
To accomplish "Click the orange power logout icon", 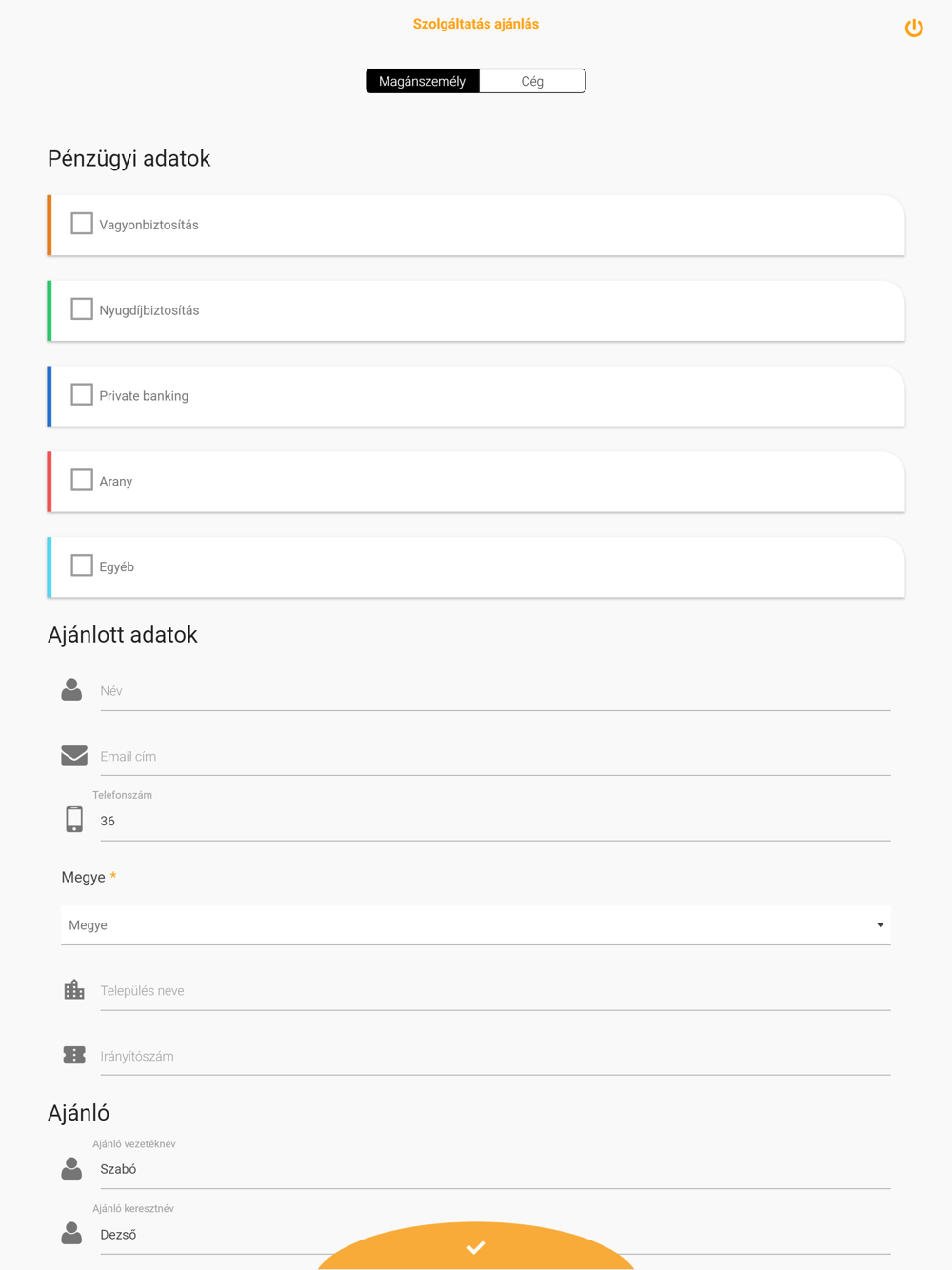I will pos(914,28).
